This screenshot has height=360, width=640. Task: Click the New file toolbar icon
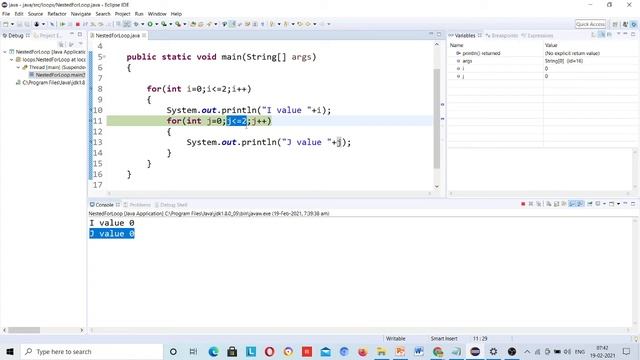pyautogui.click(x=6, y=24)
